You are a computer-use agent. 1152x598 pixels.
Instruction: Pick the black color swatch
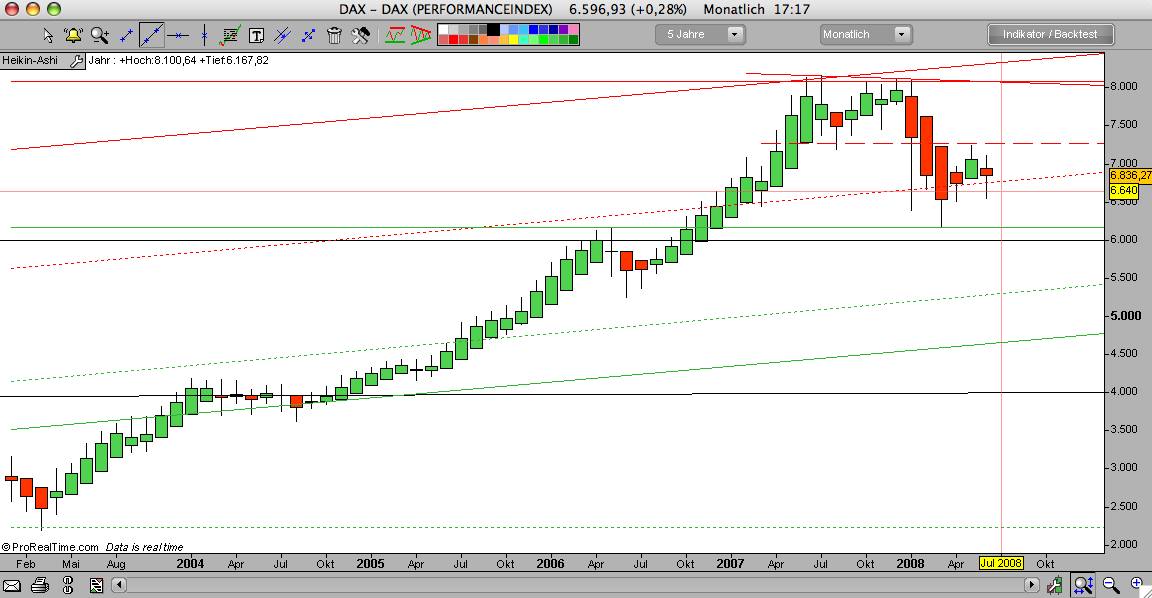click(494, 29)
